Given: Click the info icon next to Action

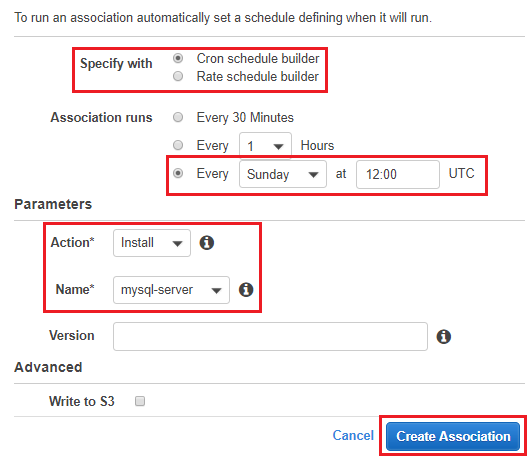Looking at the screenshot, I should [x=206, y=243].
